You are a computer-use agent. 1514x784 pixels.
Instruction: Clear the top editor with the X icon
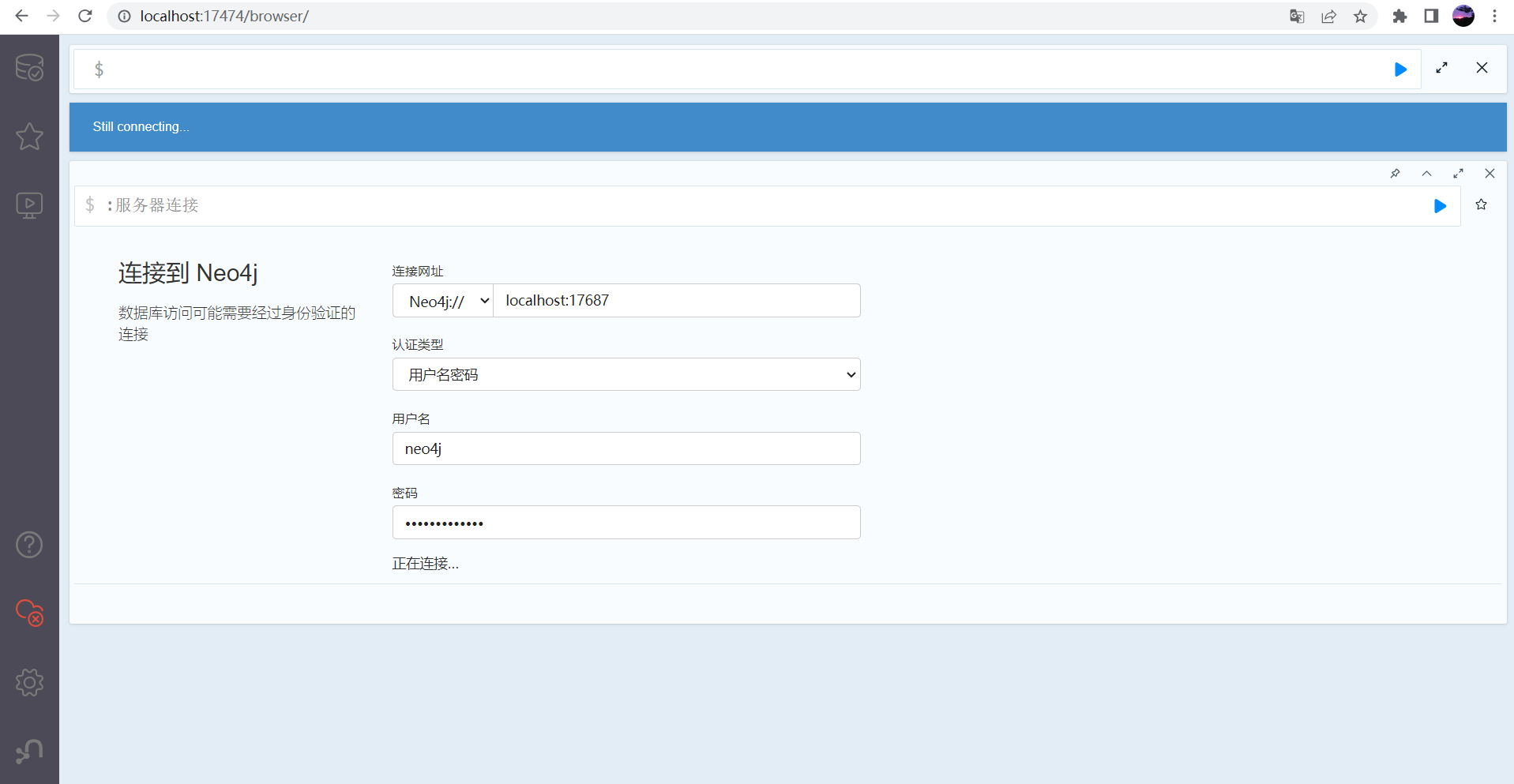click(x=1482, y=68)
